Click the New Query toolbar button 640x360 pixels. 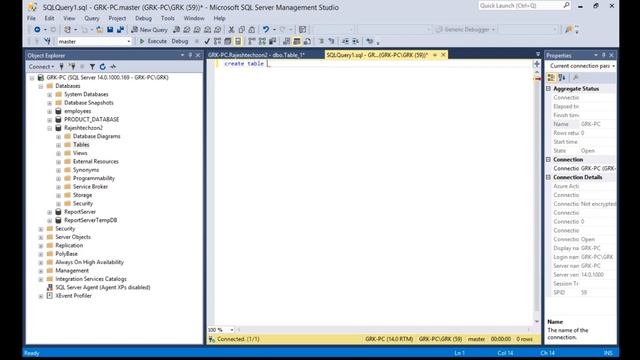[x=149, y=29]
